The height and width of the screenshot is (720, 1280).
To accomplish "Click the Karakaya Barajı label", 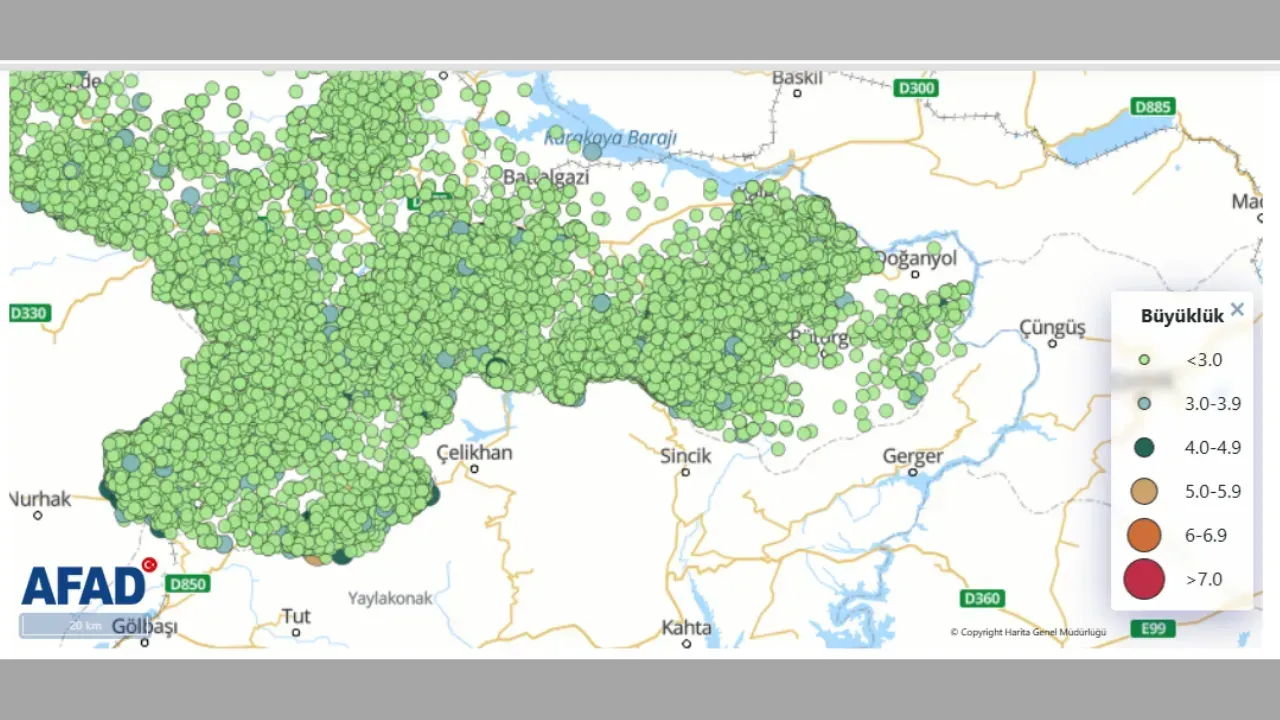I will click(x=610, y=138).
